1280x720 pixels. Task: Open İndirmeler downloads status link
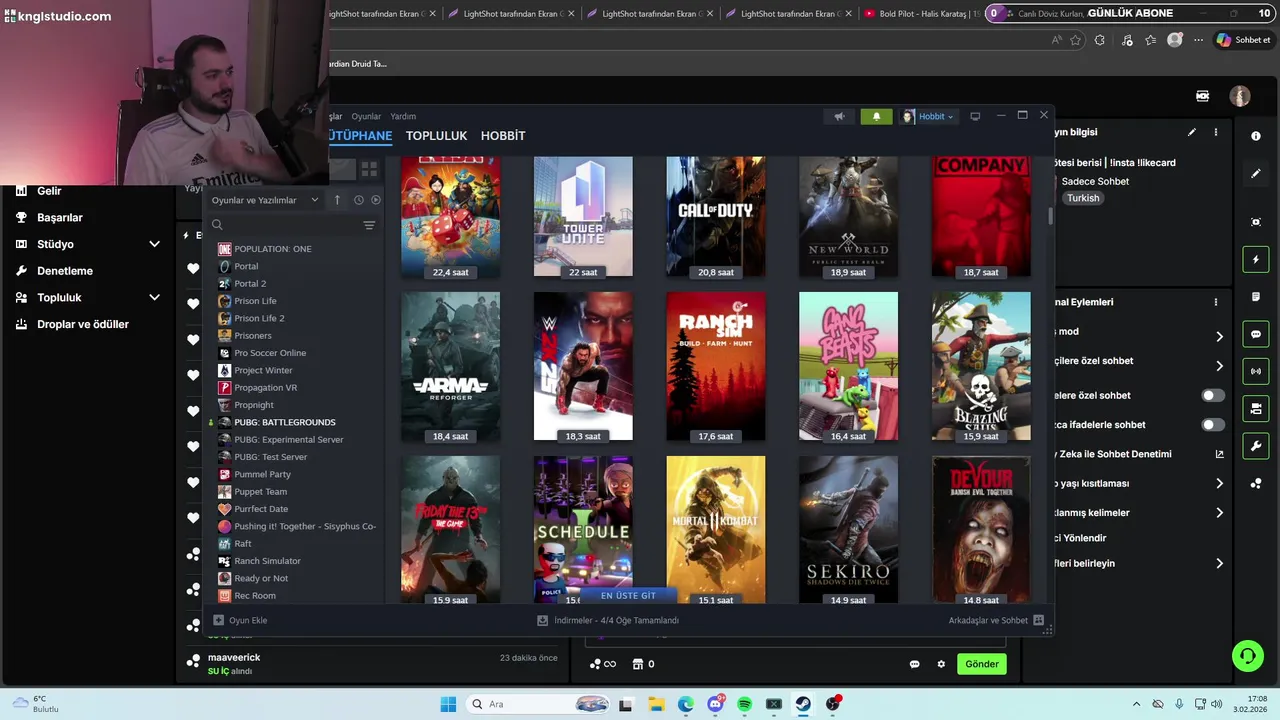[x=608, y=620]
